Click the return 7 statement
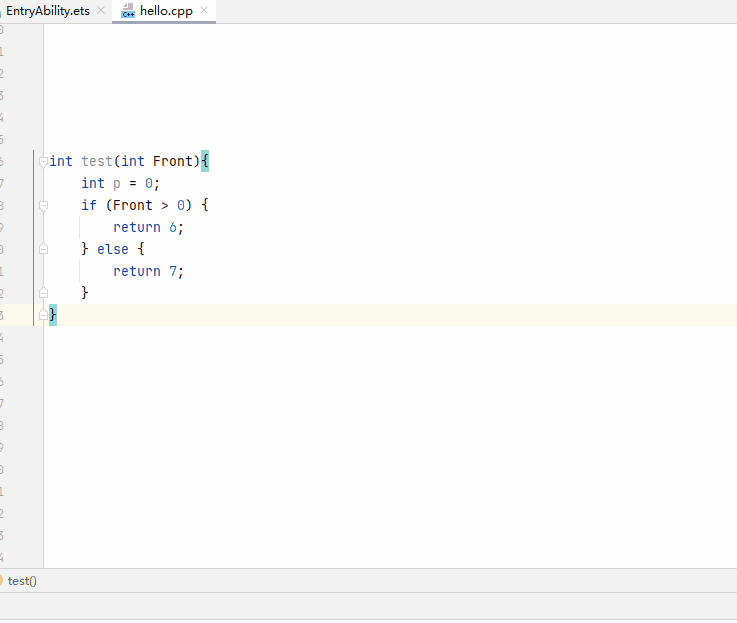The width and height of the screenshot is (737, 623). (148, 271)
